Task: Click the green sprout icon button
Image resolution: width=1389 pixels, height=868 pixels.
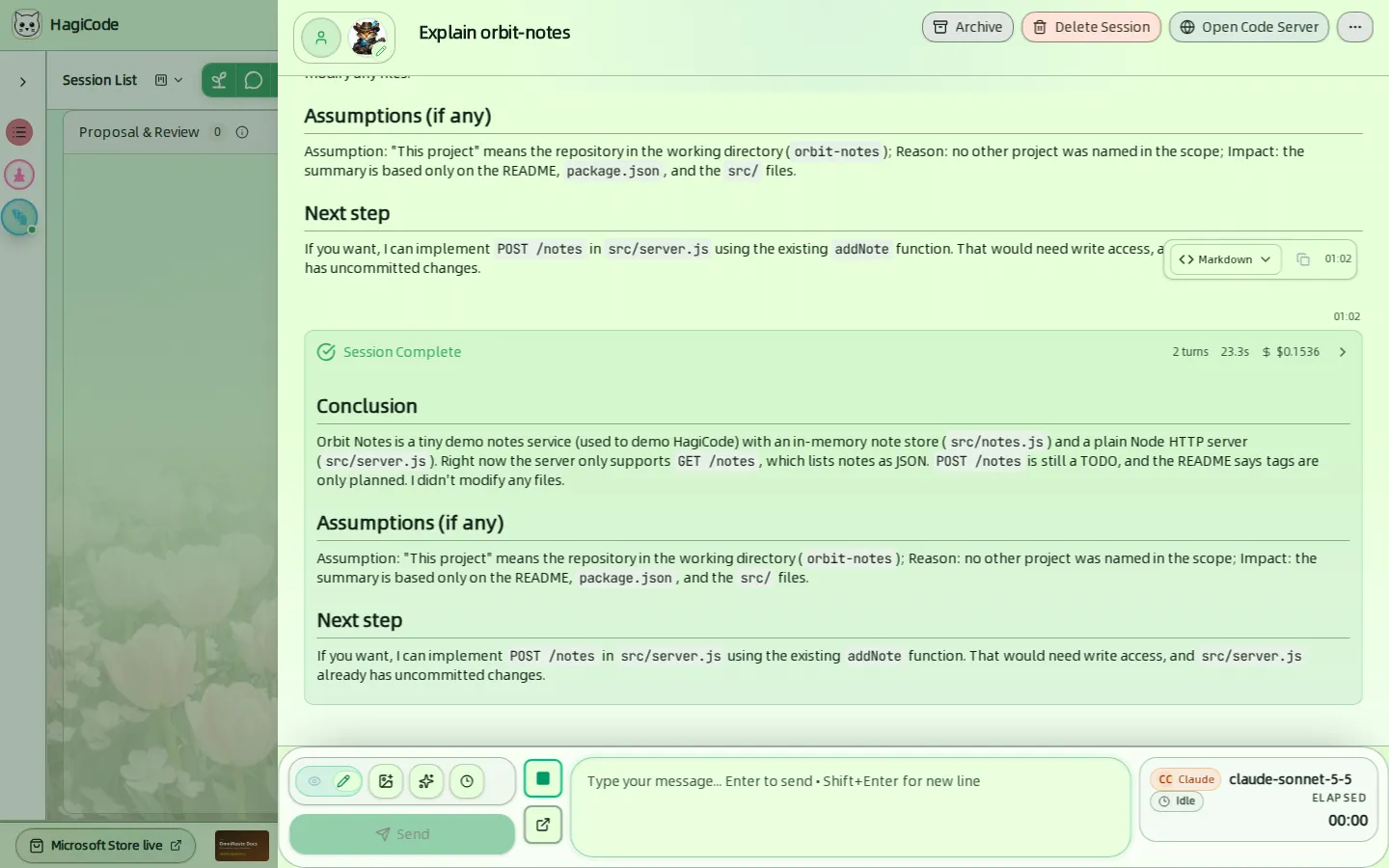Action: pos(219,80)
